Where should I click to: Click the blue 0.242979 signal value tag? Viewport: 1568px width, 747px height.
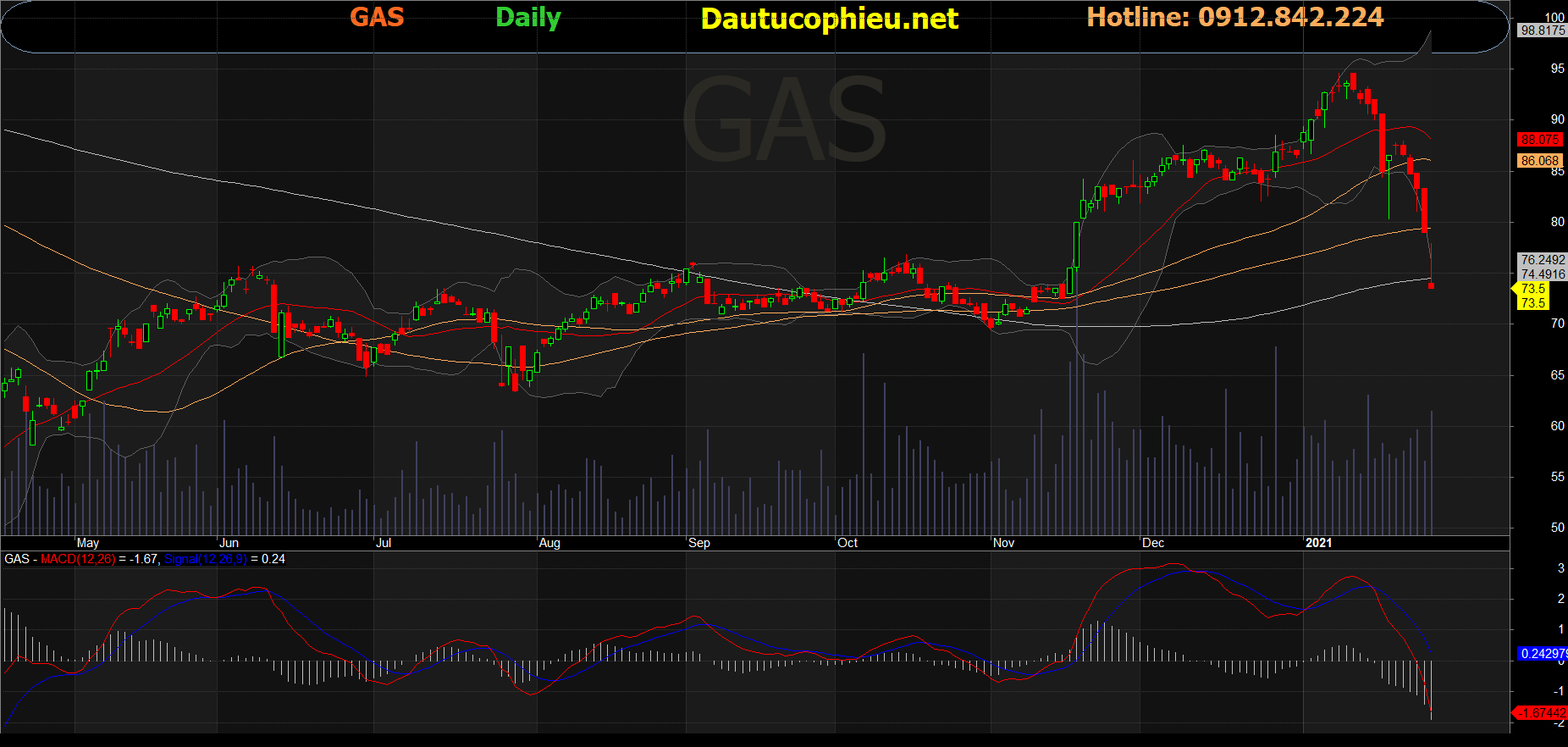[x=1543, y=654]
